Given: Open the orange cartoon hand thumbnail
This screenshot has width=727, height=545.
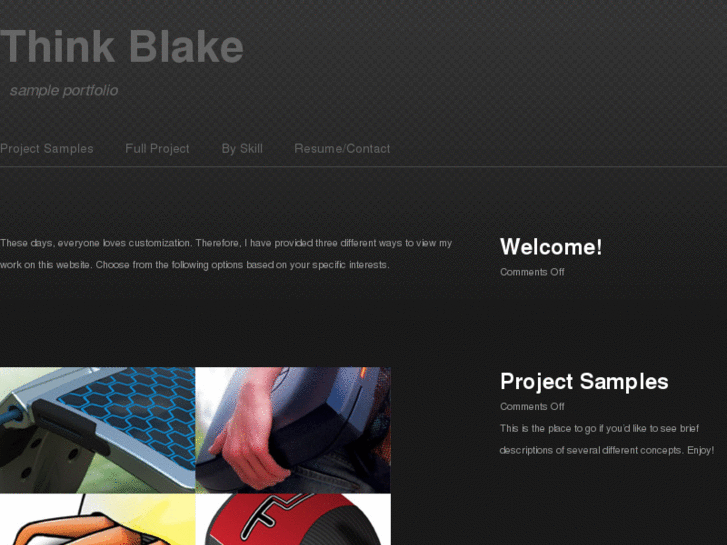Looking at the screenshot, I should click(x=97, y=519).
